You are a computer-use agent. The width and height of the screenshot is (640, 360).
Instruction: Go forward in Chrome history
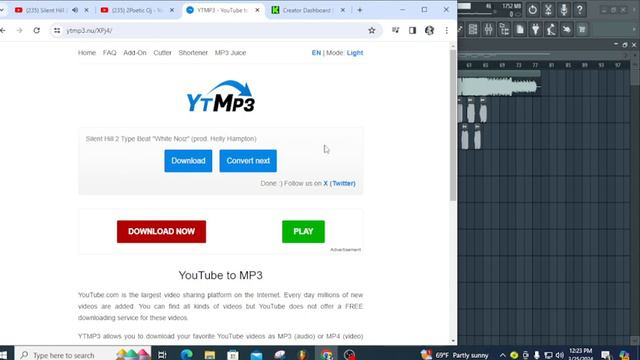coord(20,31)
